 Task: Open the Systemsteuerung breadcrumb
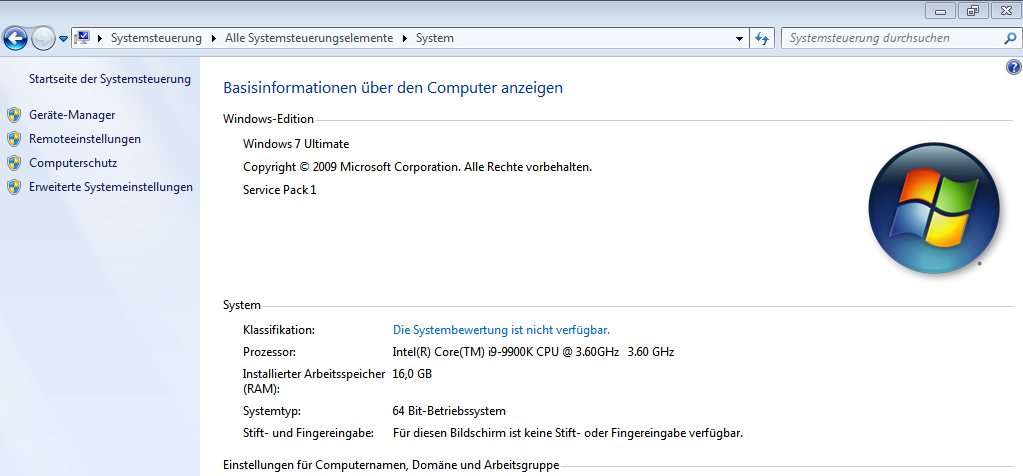coord(156,38)
